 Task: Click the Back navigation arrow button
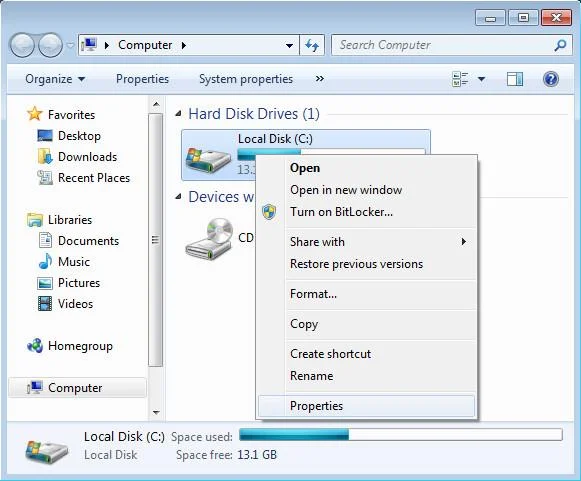(x=22, y=45)
